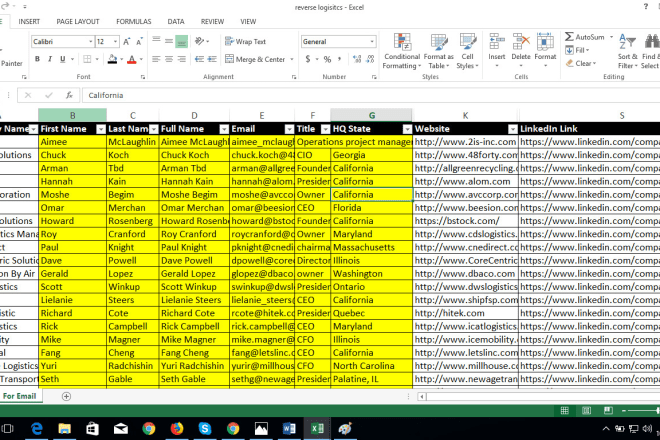Select column G header
Image resolution: width=660 pixels, height=440 pixels.
(x=372, y=115)
